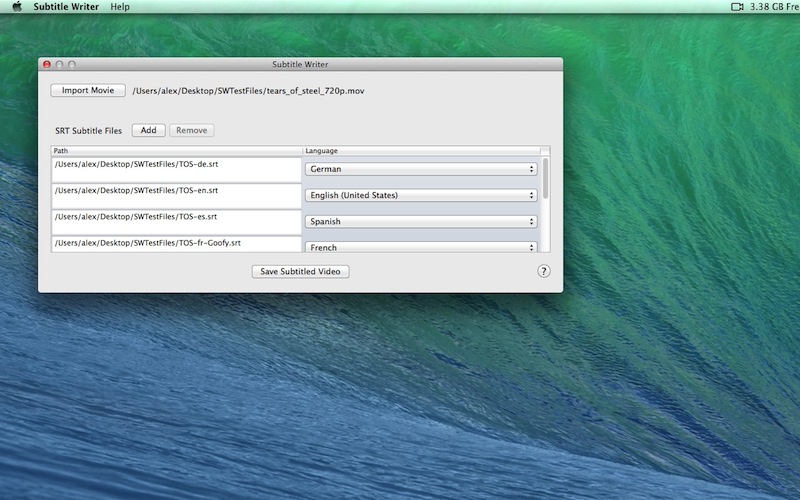Click the SRT Subtitle Files label

89,131
